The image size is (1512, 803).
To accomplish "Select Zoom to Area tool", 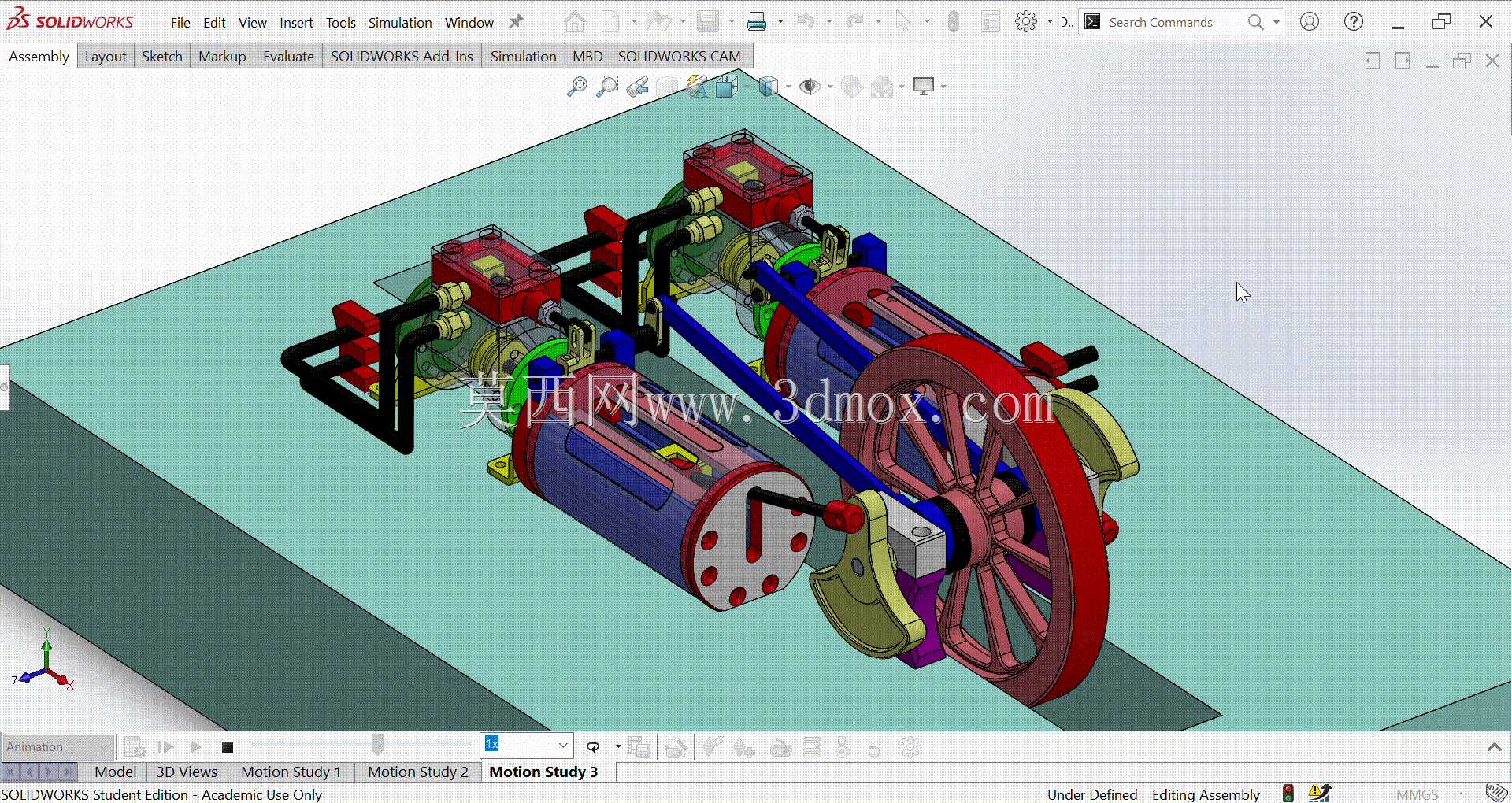I will point(606,87).
